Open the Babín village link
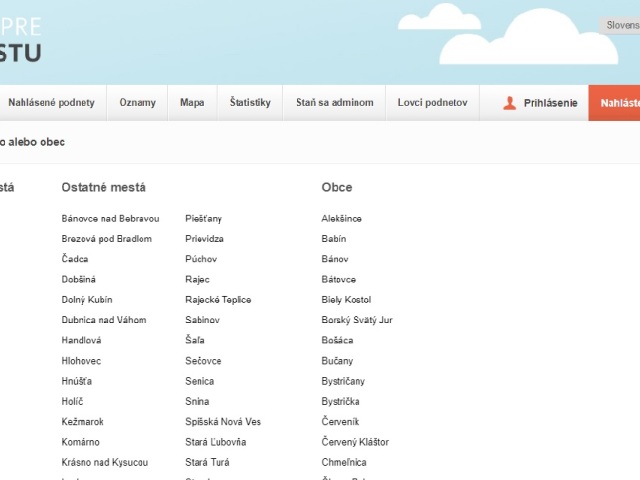Image resolution: width=640 pixels, height=480 pixels. pyautogui.click(x=334, y=239)
